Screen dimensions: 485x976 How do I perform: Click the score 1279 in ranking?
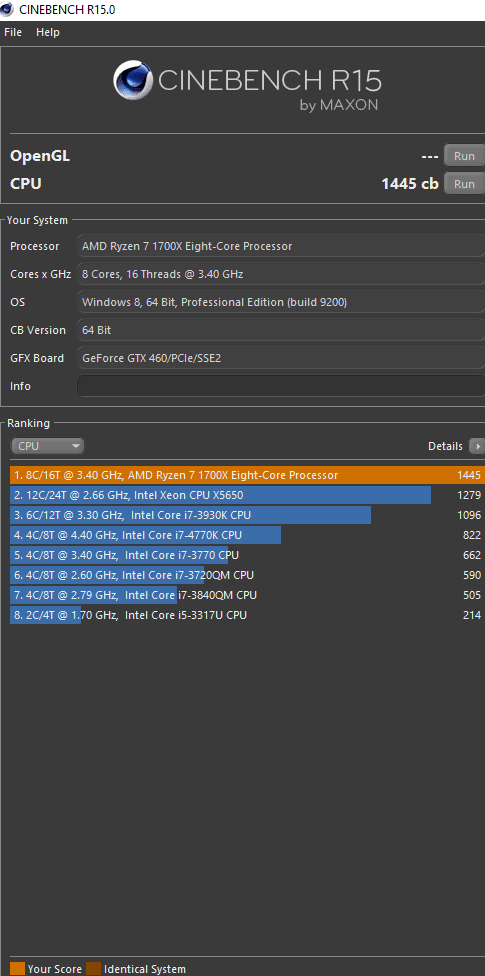coord(469,495)
